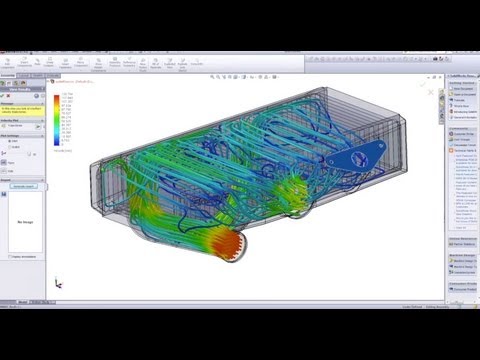The width and height of the screenshot is (480, 360).
Task: Accept View Results with green checkmark
Action: pyautogui.click(x=2, y=96)
